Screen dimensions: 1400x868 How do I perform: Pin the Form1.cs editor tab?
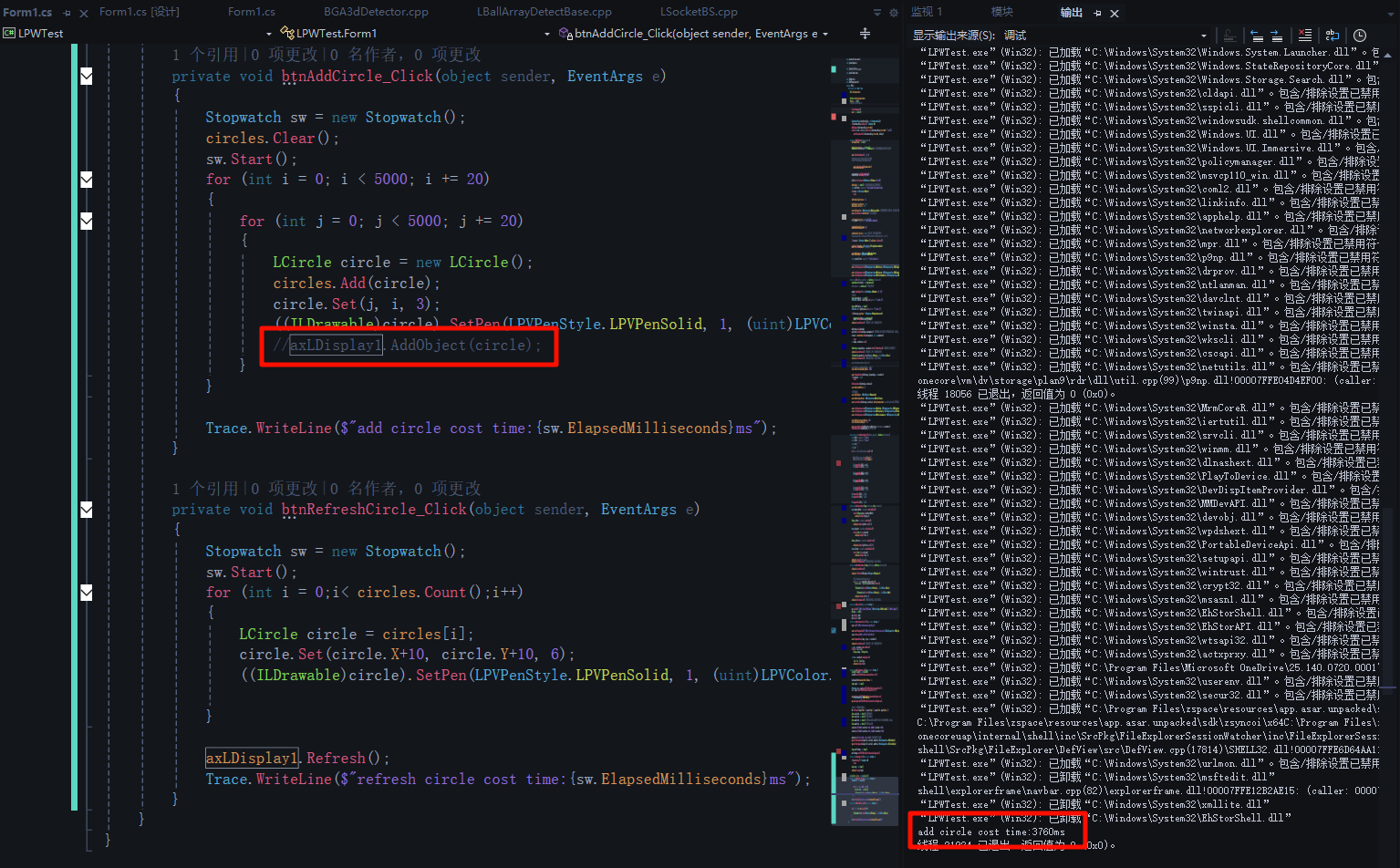(x=67, y=13)
